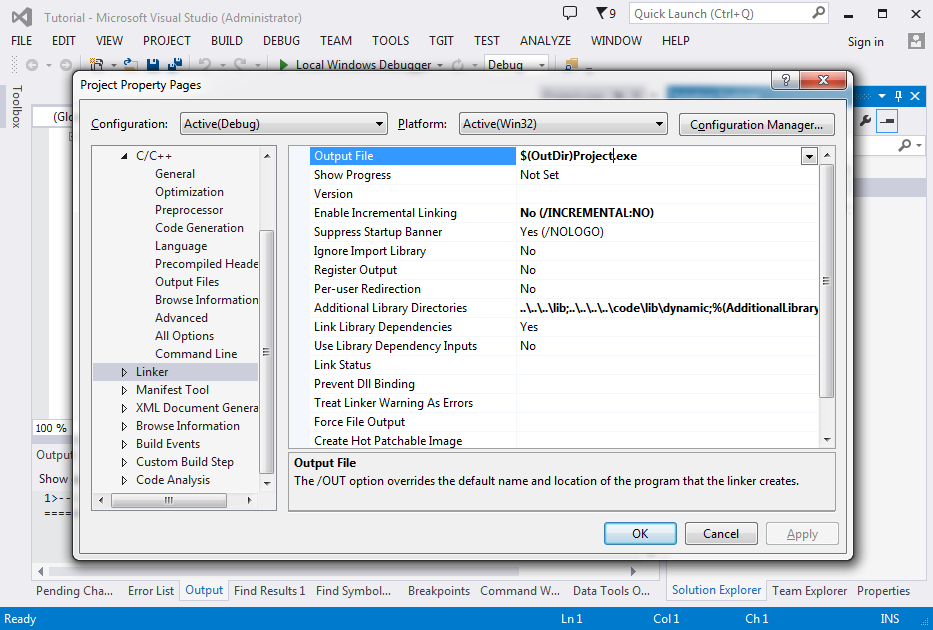Select Optimization under C/C++

(189, 192)
